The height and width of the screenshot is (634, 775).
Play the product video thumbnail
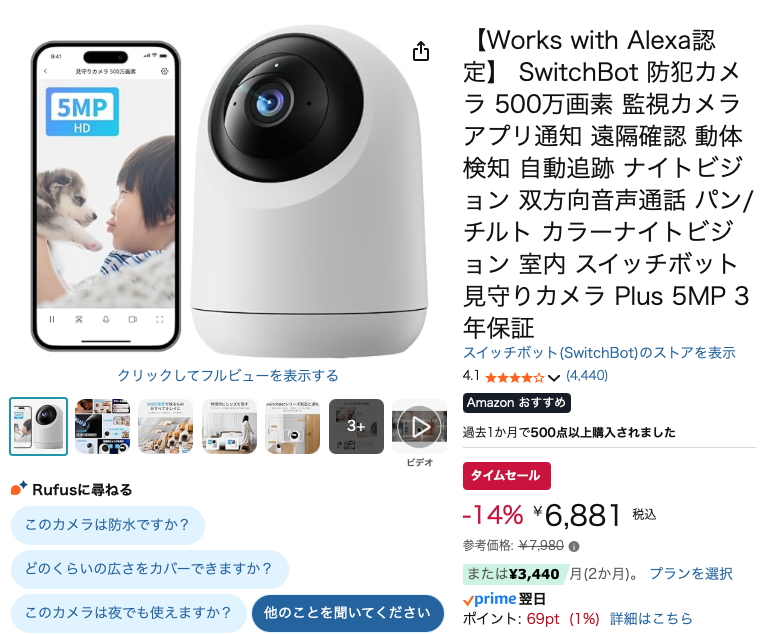(419, 426)
